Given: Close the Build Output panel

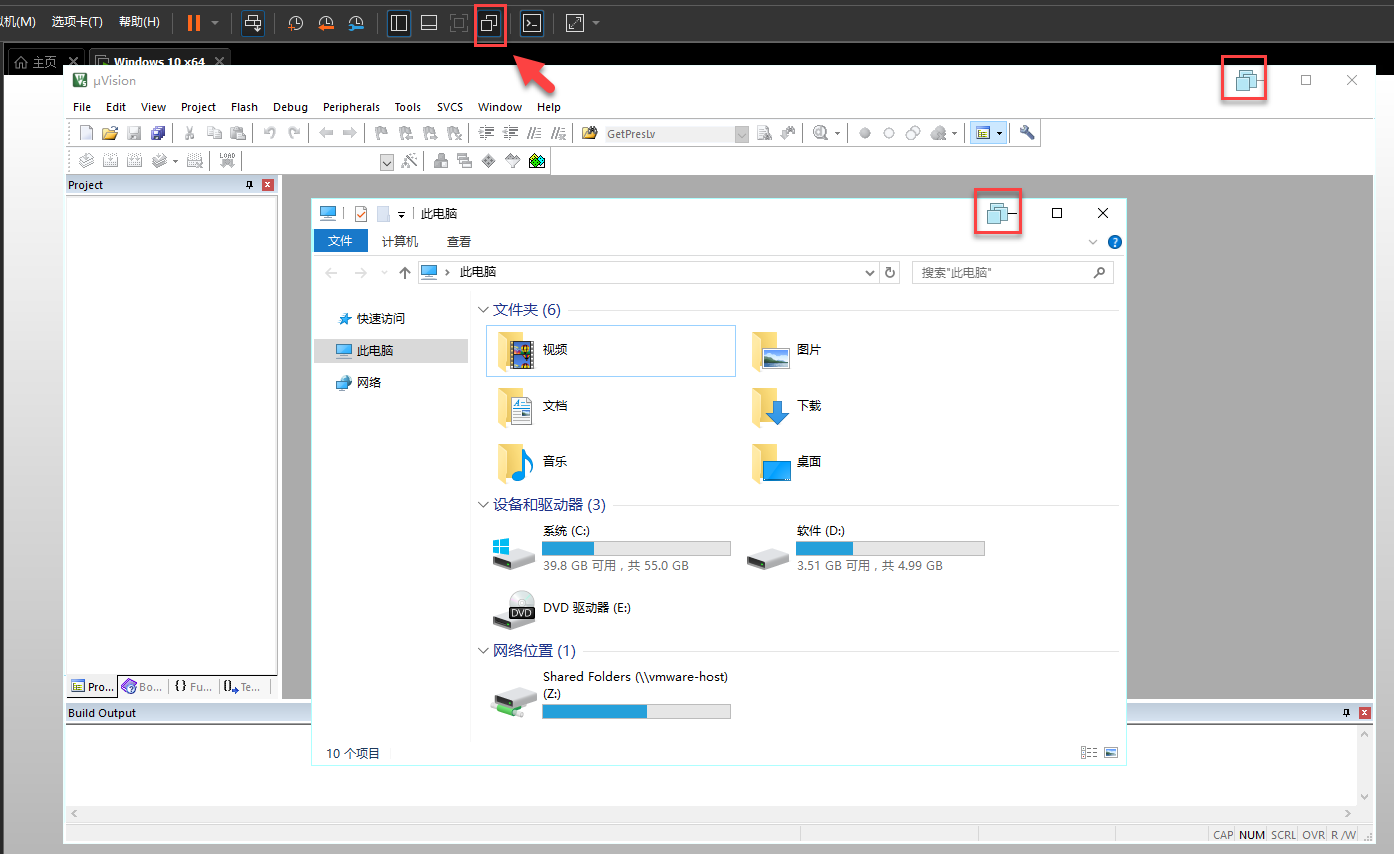Looking at the screenshot, I should point(1365,713).
